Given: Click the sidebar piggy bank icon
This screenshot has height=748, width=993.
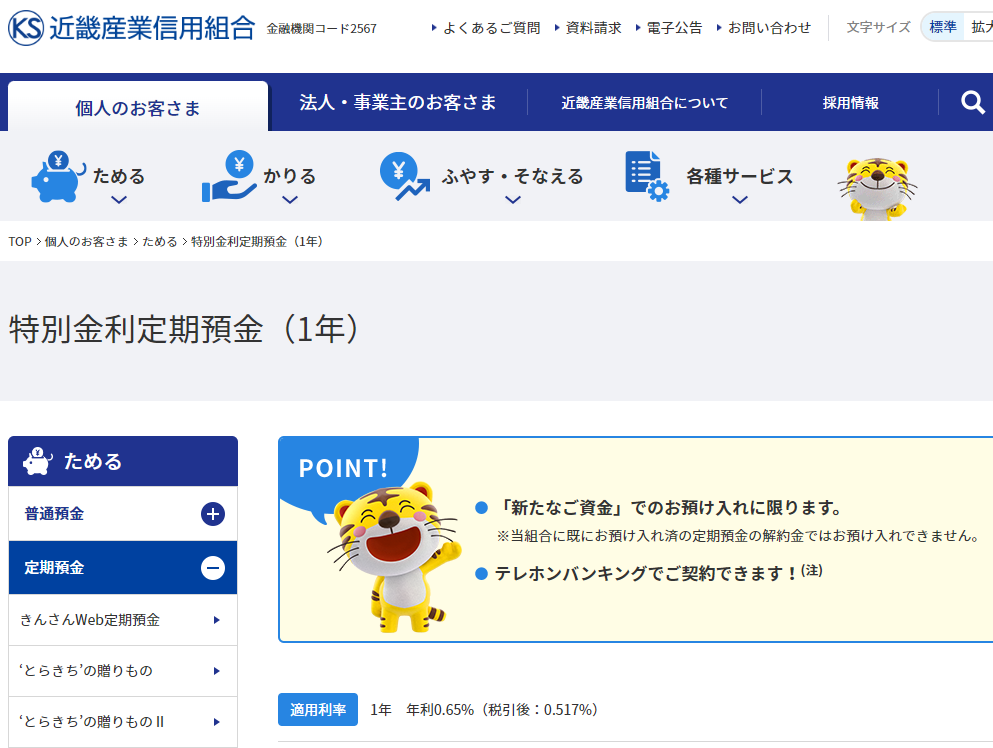Looking at the screenshot, I should 37,461.
